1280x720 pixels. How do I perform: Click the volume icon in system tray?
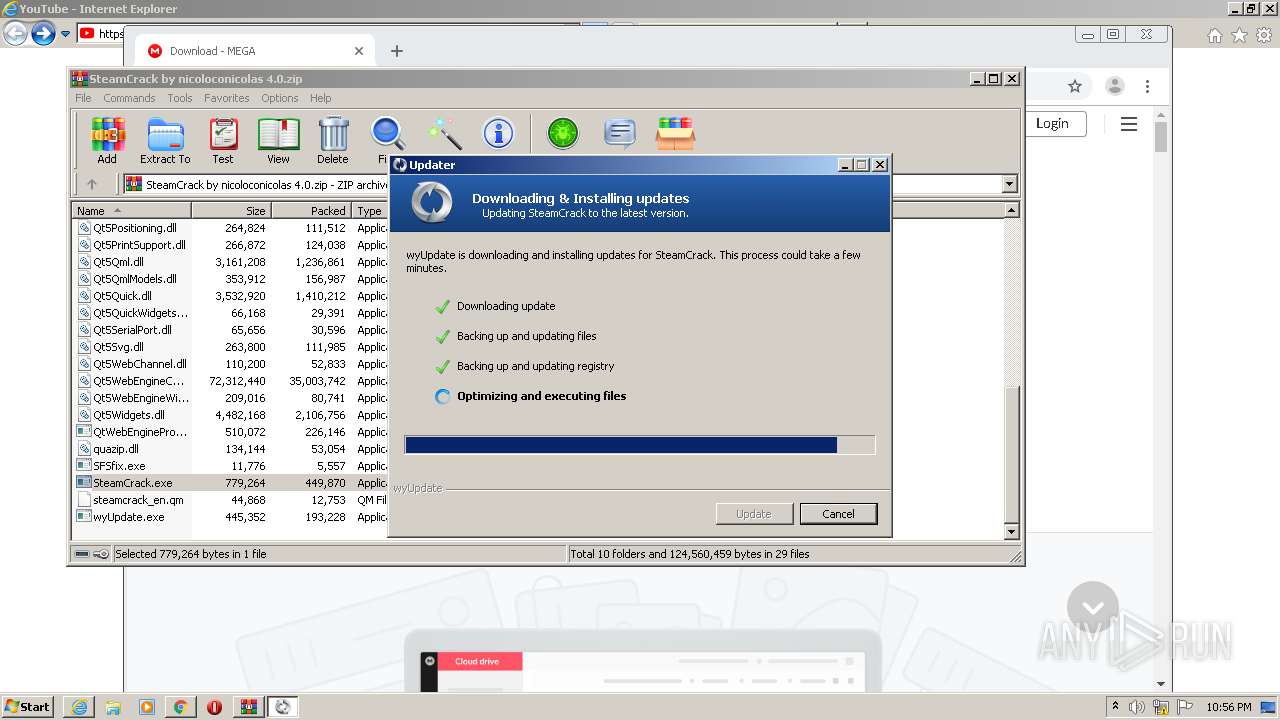1137,707
